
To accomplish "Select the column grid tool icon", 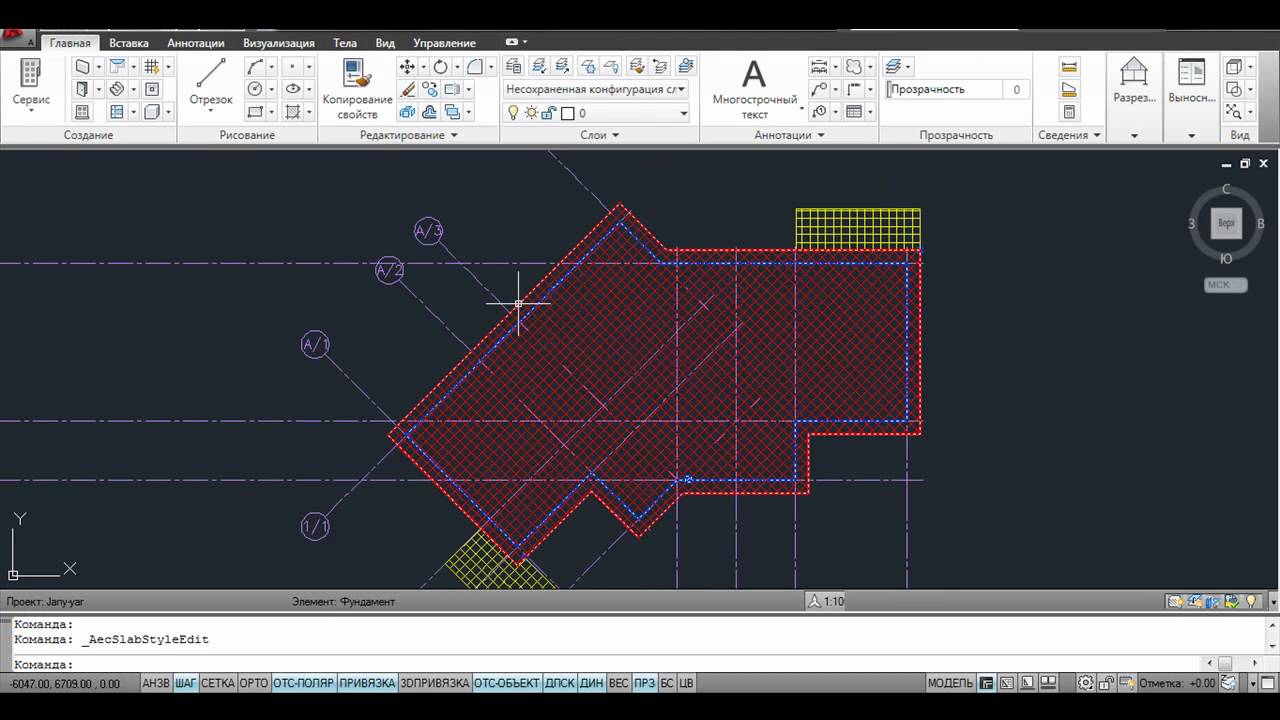I will click(151, 67).
